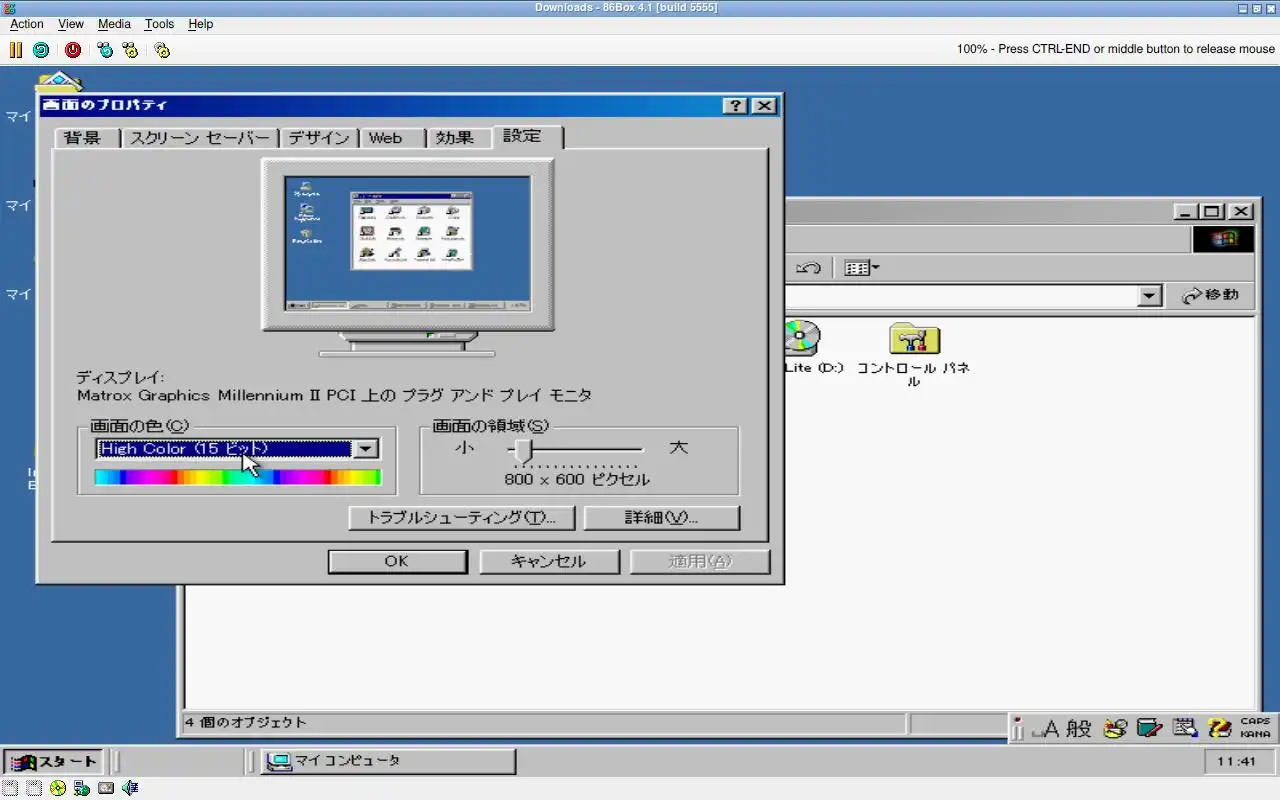This screenshot has width=1280, height=800.
Task: Click the second floppy icon in 86Box status bar
Action: 34,788
